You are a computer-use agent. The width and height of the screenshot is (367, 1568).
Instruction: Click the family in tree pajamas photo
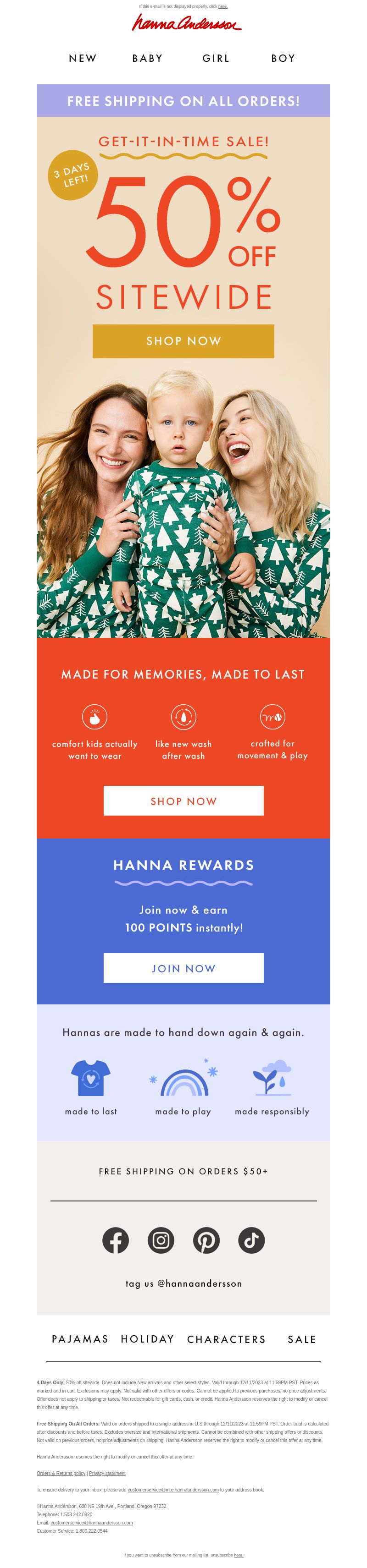click(x=183, y=502)
